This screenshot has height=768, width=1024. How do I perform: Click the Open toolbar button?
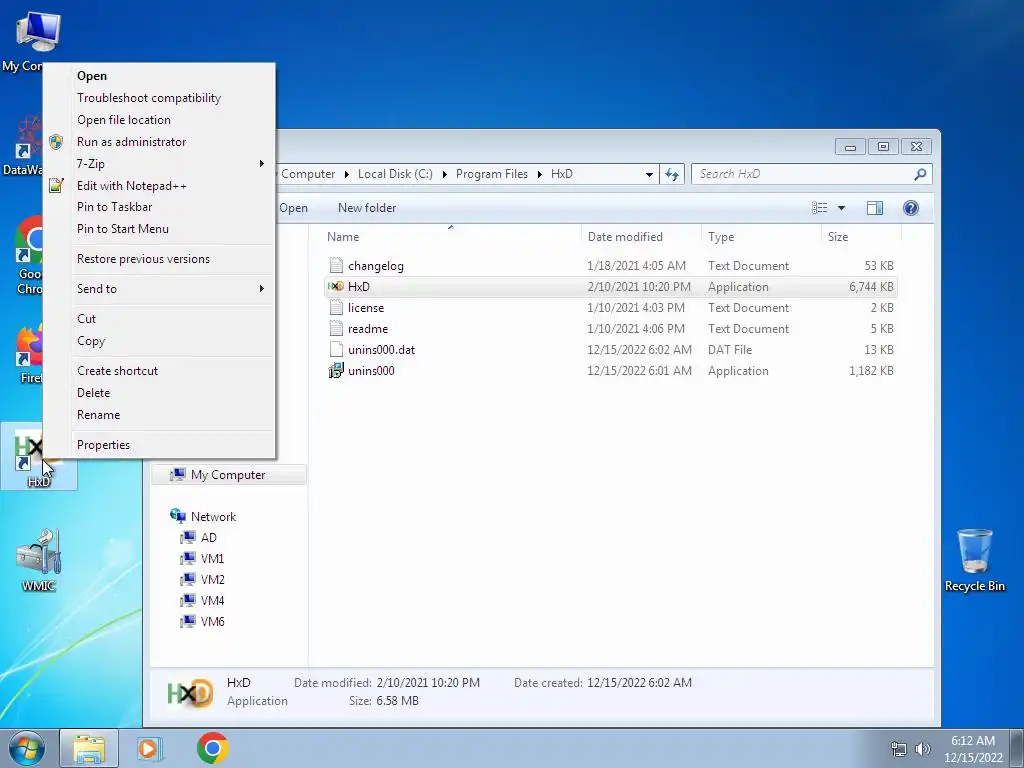tap(293, 208)
